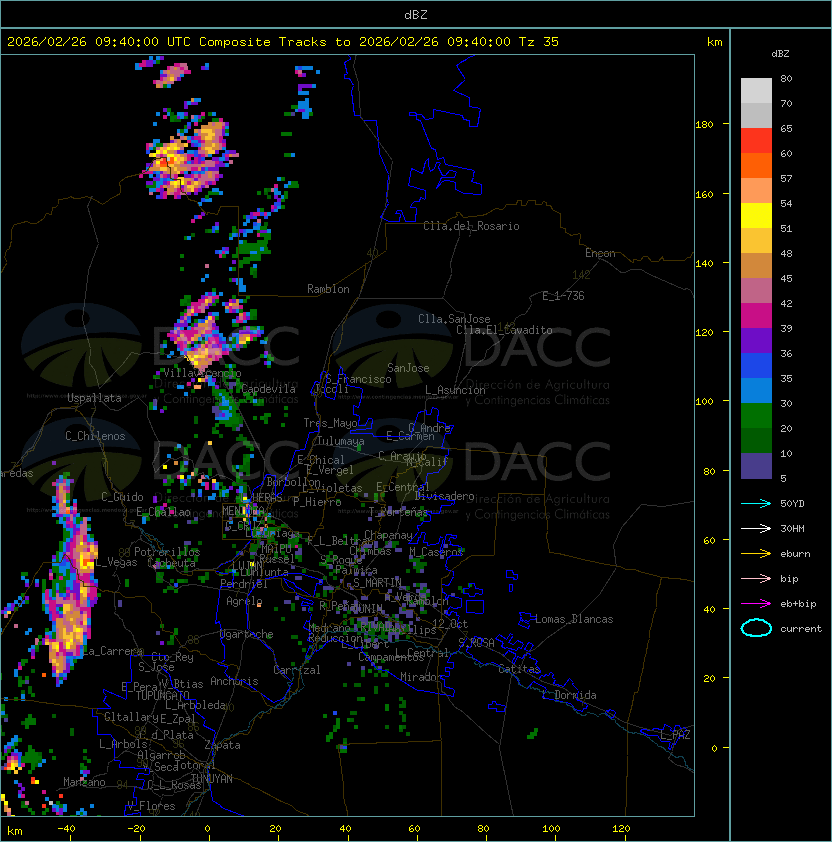Select the purple swatch between 39 and 36
The height and width of the screenshot is (842, 832).
(756, 341)
